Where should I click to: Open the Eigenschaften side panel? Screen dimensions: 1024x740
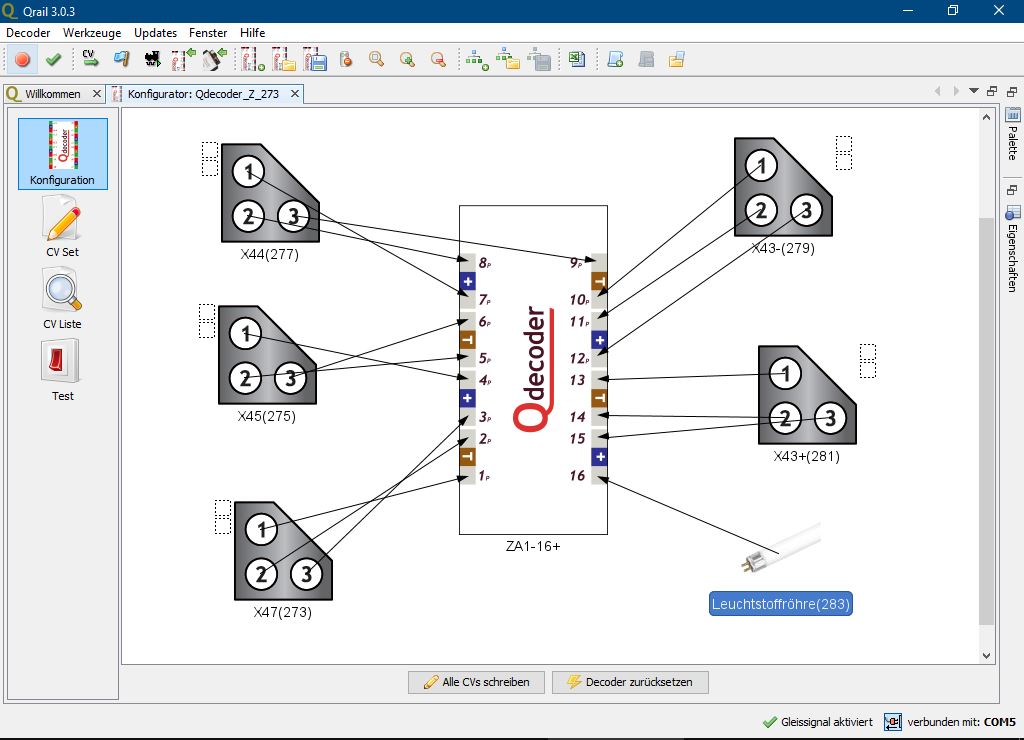coord(1012,250)
